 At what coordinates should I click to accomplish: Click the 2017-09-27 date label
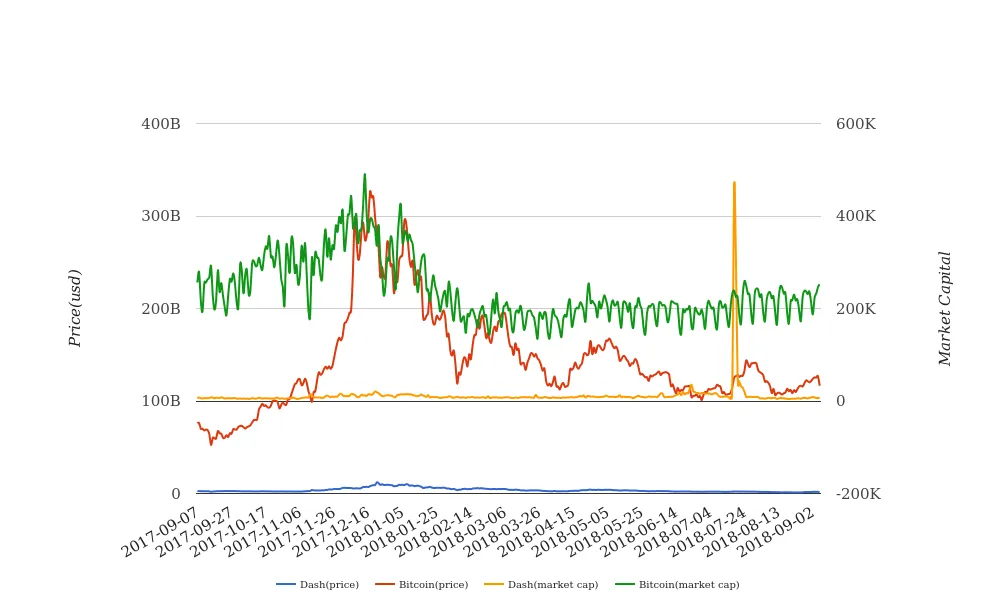(194, 532)
